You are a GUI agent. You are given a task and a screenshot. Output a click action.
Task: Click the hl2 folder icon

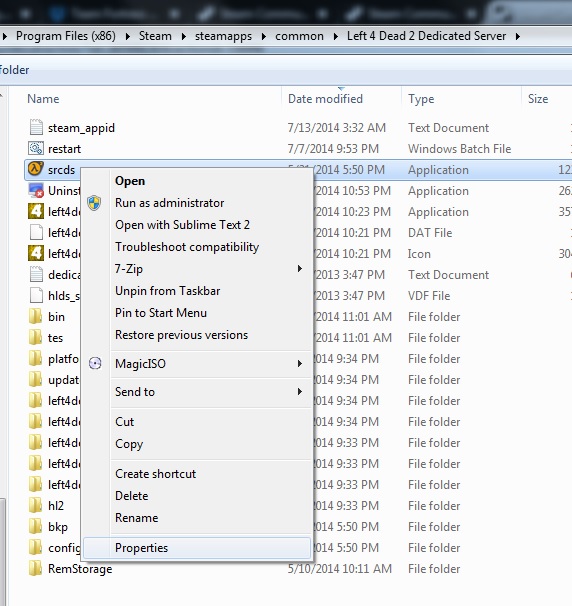[x=35, y=505]
